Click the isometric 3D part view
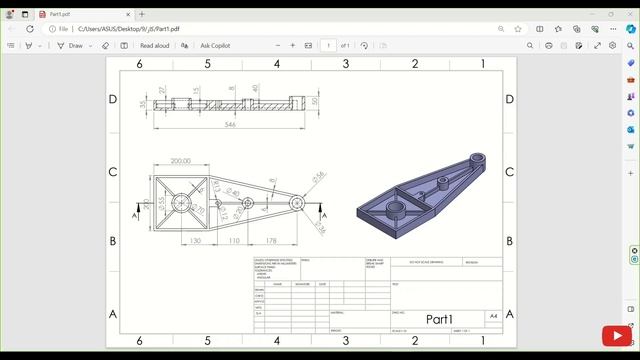 (x=421, y=196)
